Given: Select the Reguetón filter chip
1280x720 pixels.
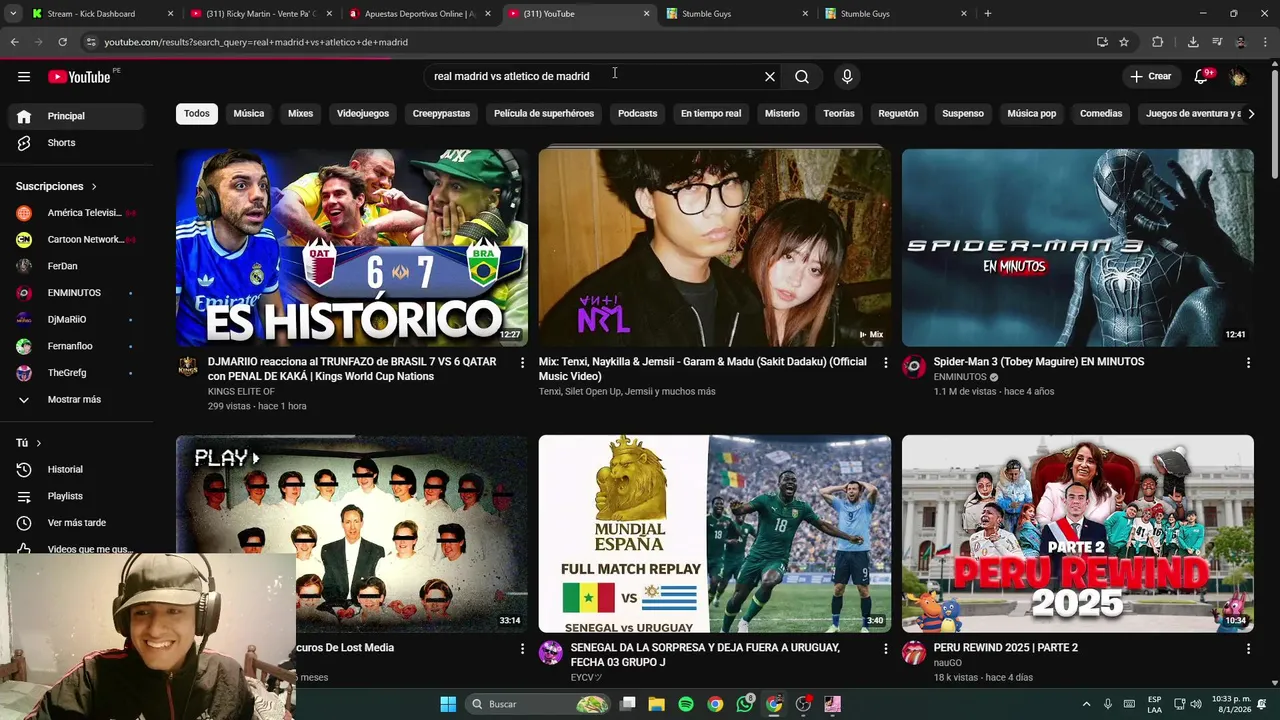Looking at the screenshot, I should (898, 113).
